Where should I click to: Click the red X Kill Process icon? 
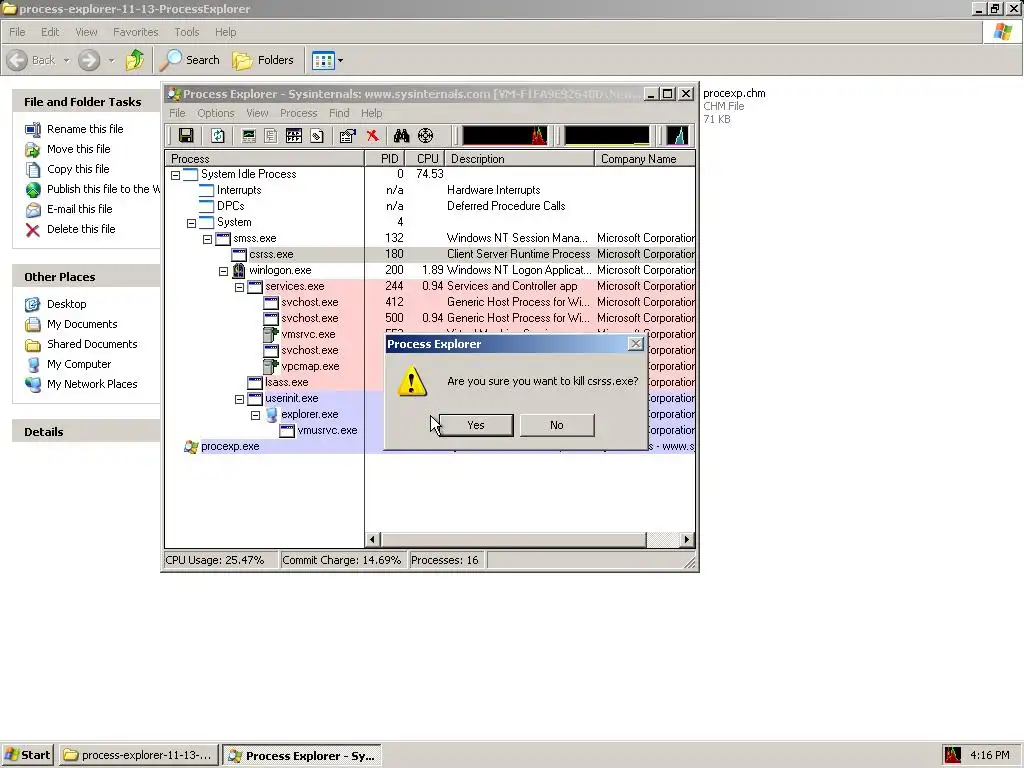click(372, 136)
